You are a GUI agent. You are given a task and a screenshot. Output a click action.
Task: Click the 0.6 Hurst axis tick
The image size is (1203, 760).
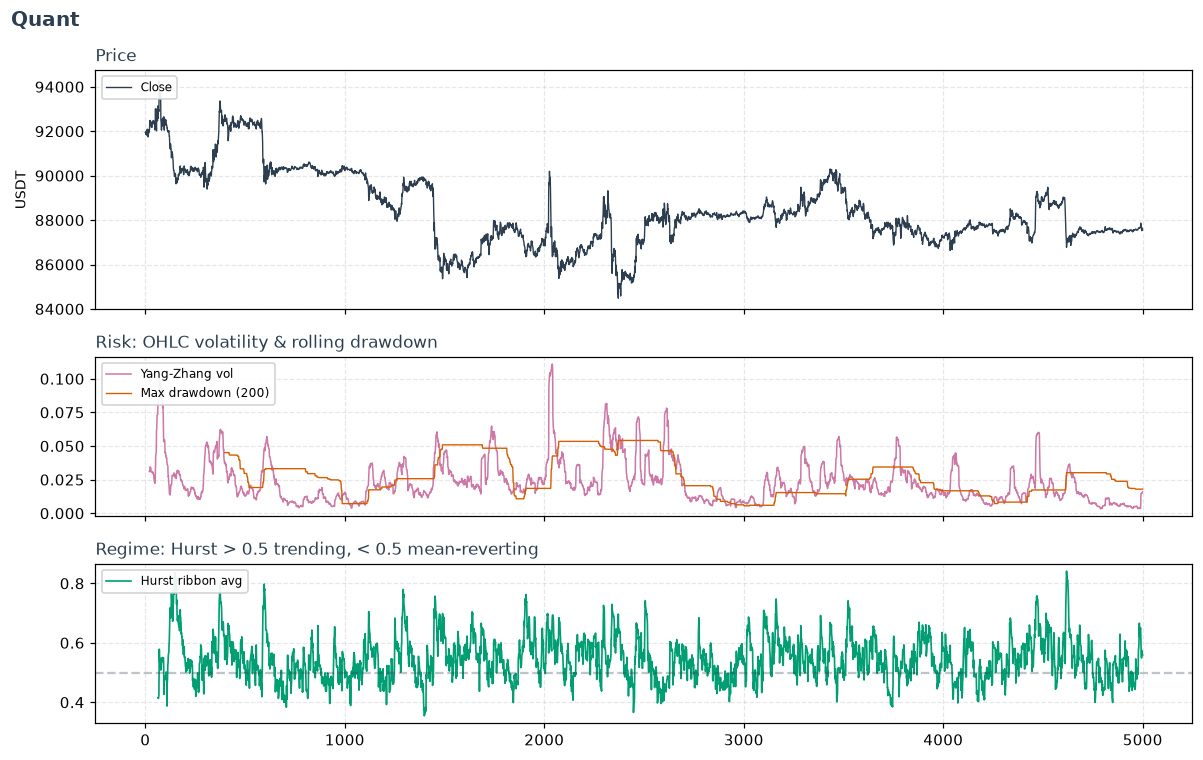click(x=74, y=644)
